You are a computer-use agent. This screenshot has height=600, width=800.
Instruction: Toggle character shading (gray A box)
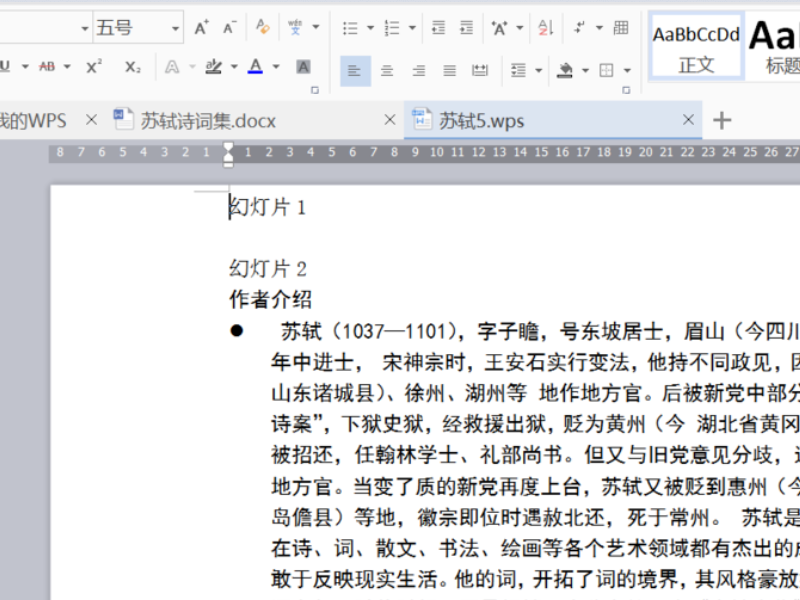[304, 66]
